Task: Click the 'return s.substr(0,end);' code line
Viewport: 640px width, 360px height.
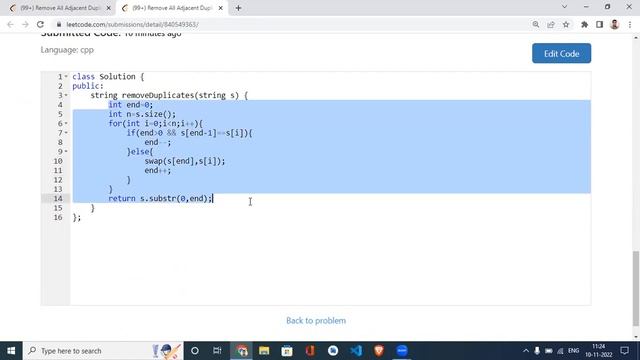Action: click(x=160, y=198)
